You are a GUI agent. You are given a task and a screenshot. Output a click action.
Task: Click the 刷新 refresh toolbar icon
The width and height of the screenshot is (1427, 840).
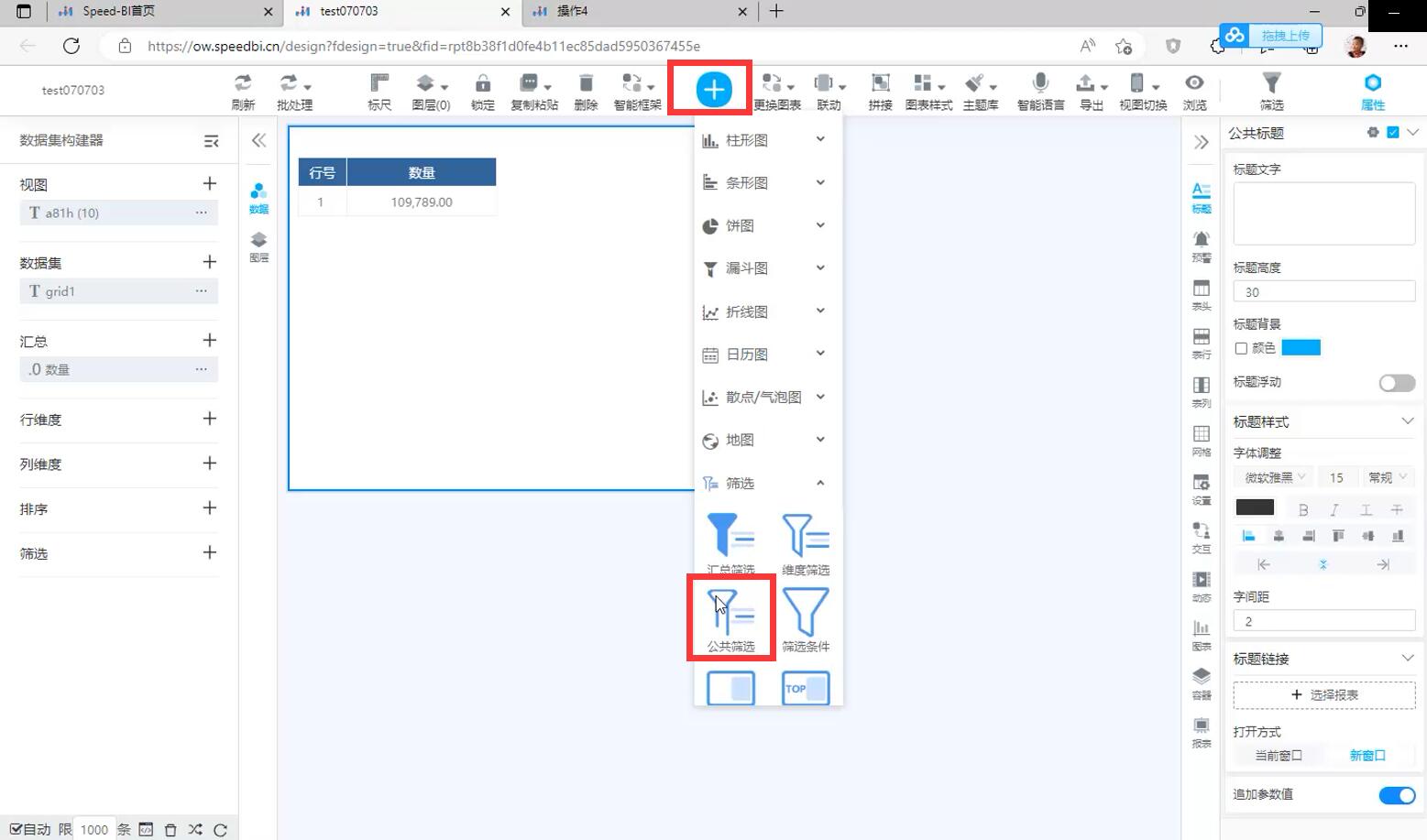point(243,91)
